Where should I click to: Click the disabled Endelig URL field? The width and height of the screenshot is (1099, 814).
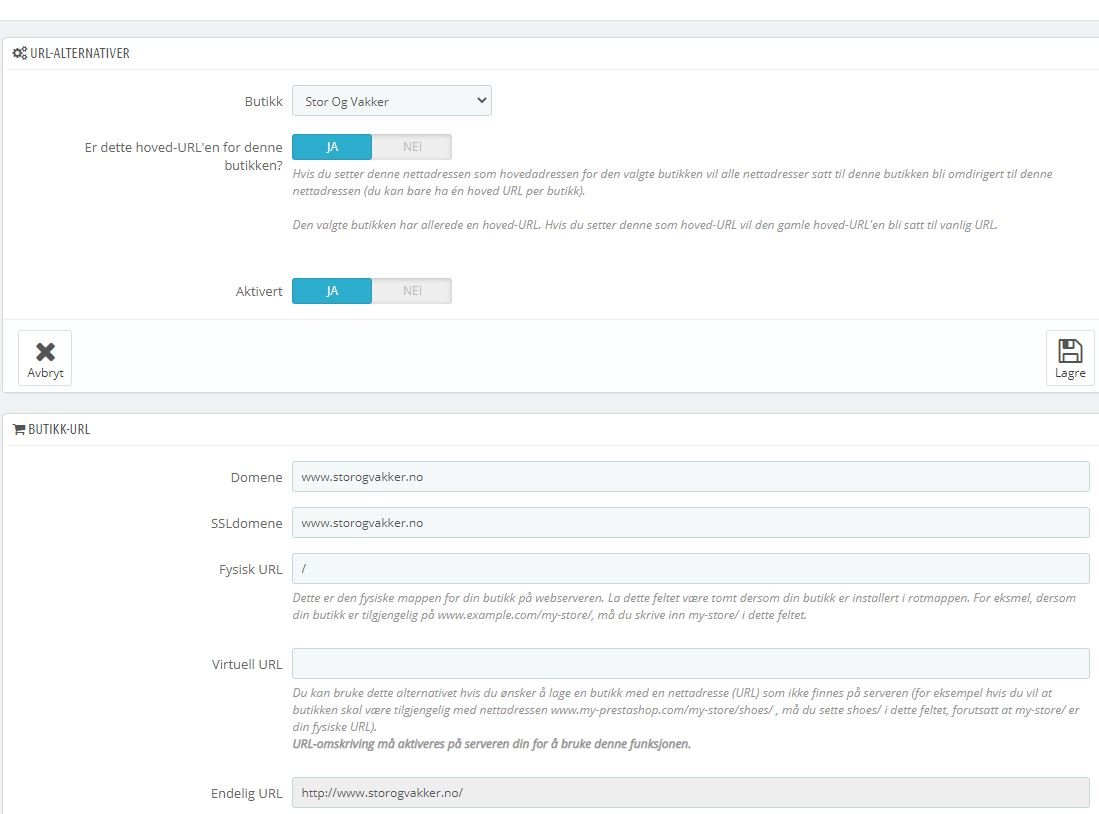pyautogui.click(x=690, y=792)
